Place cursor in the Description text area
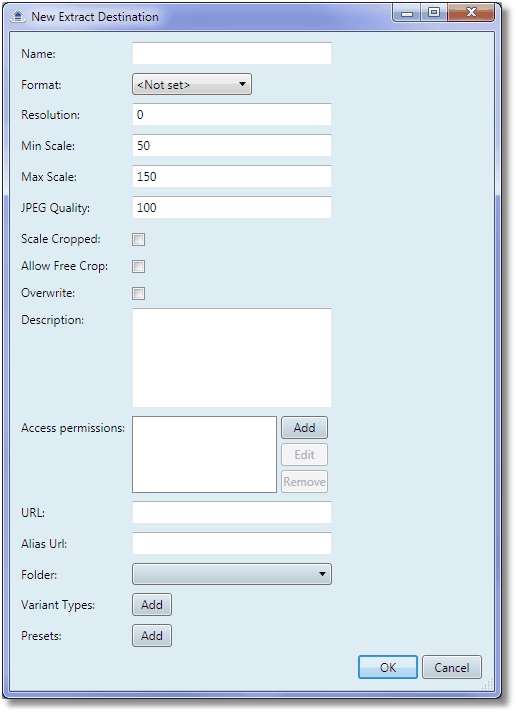This screenshot has width=516, height=713. click(232, 358)
